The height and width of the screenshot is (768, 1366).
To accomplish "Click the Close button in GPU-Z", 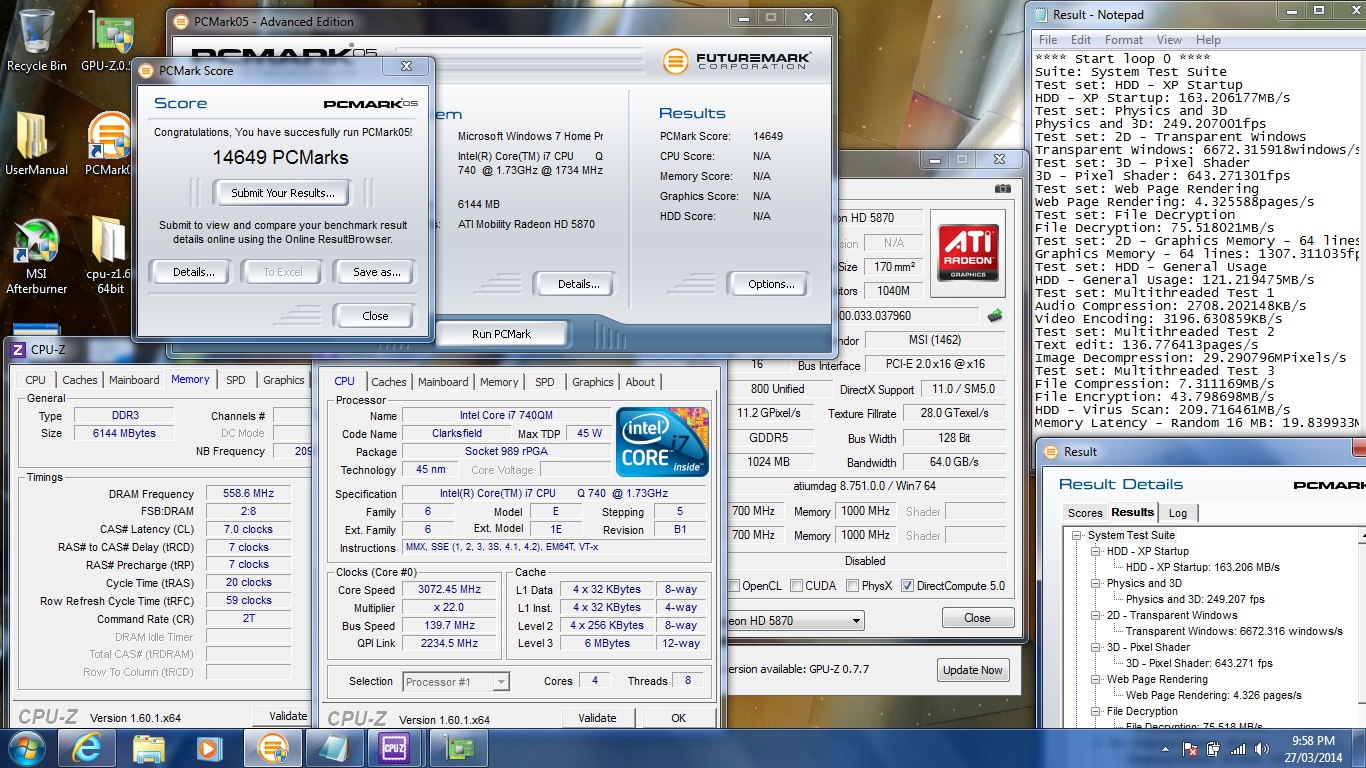I will 977,618.
